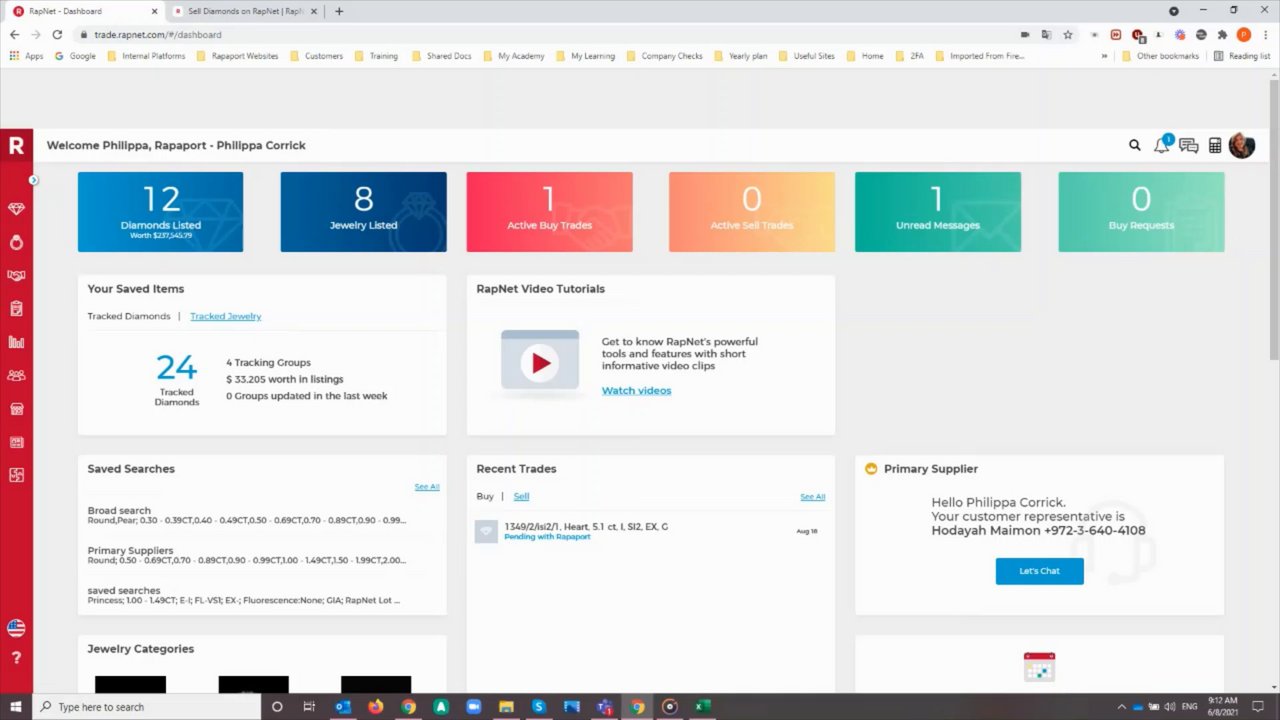Viewport: 1280px width, 720px height.
Task: Open the question mark help icon
Action: coord(16,658)
